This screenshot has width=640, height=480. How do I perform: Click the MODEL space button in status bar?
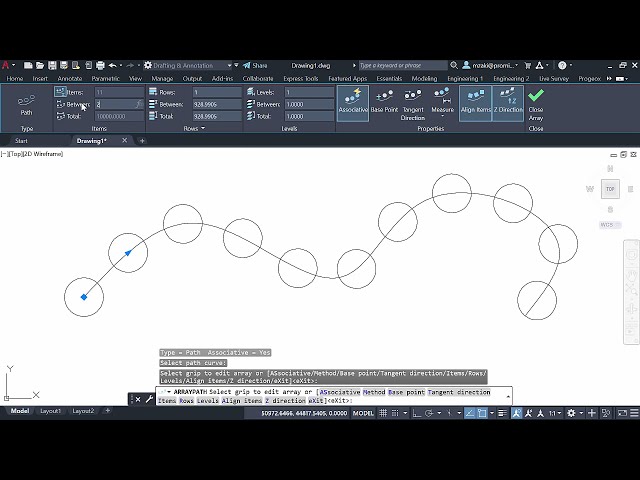363,413
